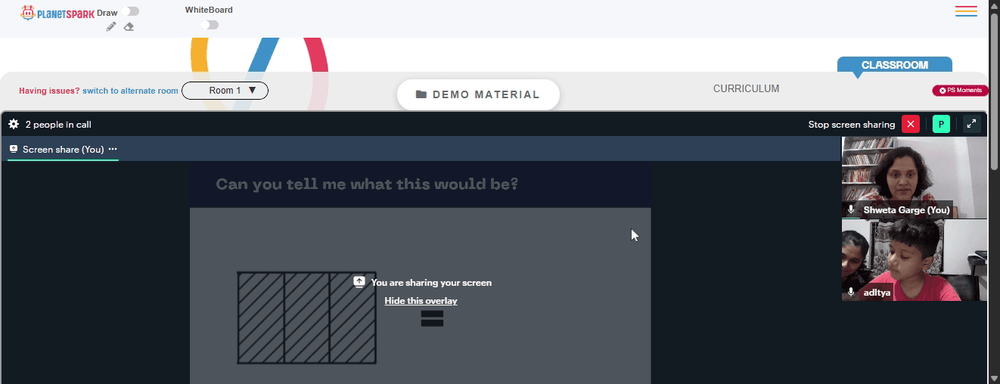Expand the call to fullscreen
Viewport: 1000px width, 384px height.
click(971, 124)
